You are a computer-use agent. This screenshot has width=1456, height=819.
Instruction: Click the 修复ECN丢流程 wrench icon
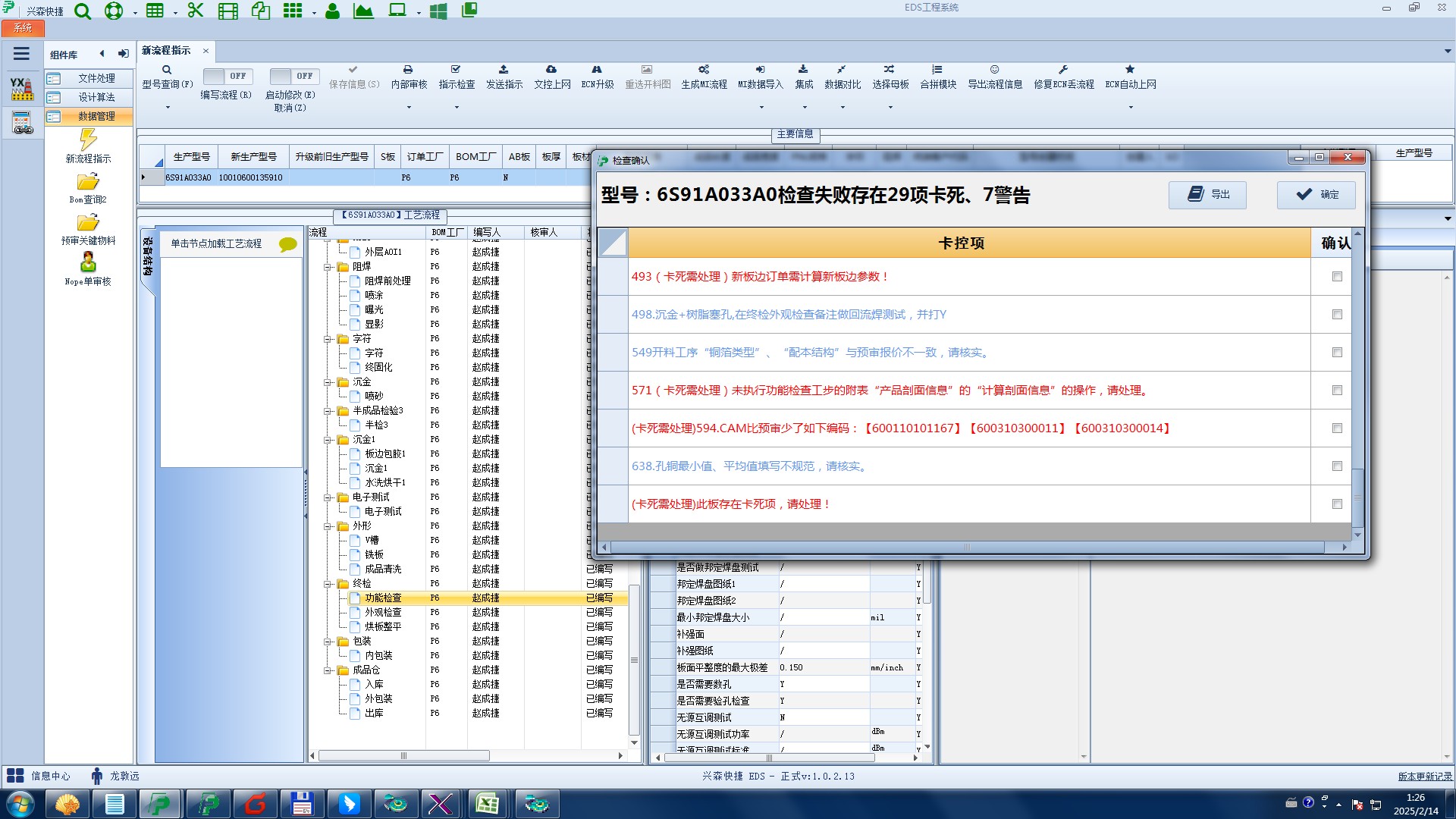click(1063, 70)
